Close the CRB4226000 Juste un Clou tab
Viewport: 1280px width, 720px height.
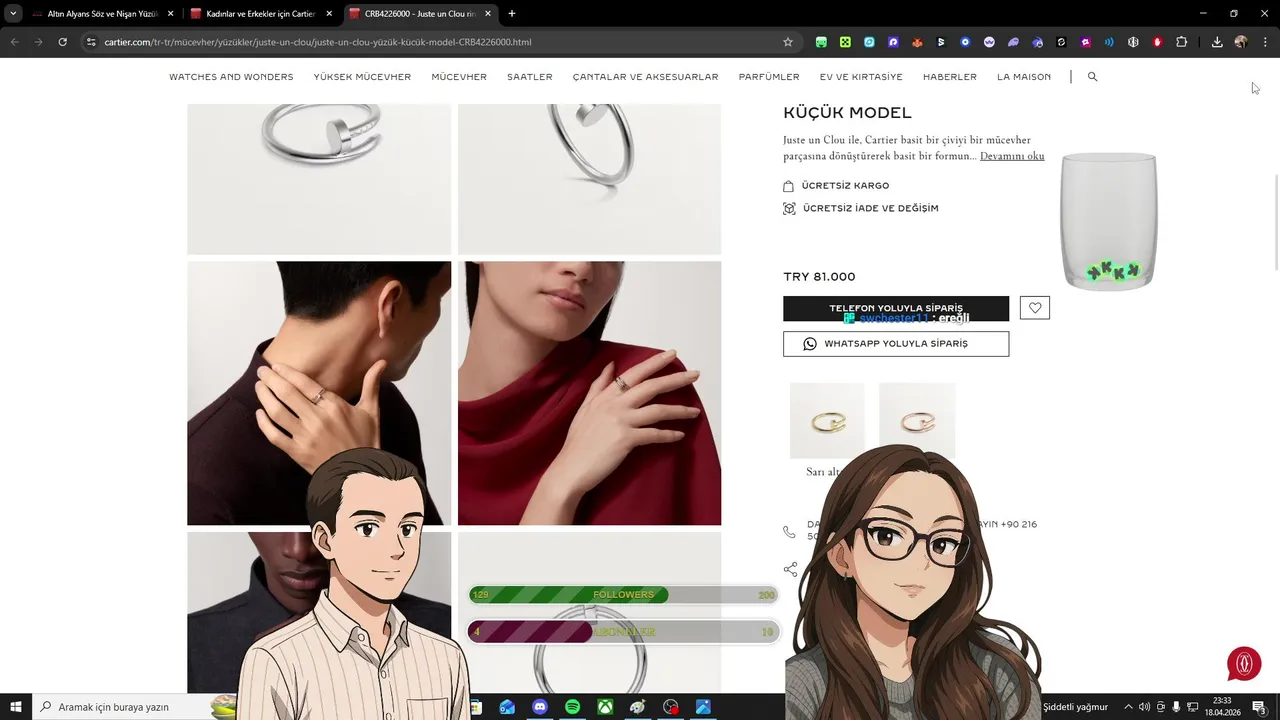[x=487, y=14]
